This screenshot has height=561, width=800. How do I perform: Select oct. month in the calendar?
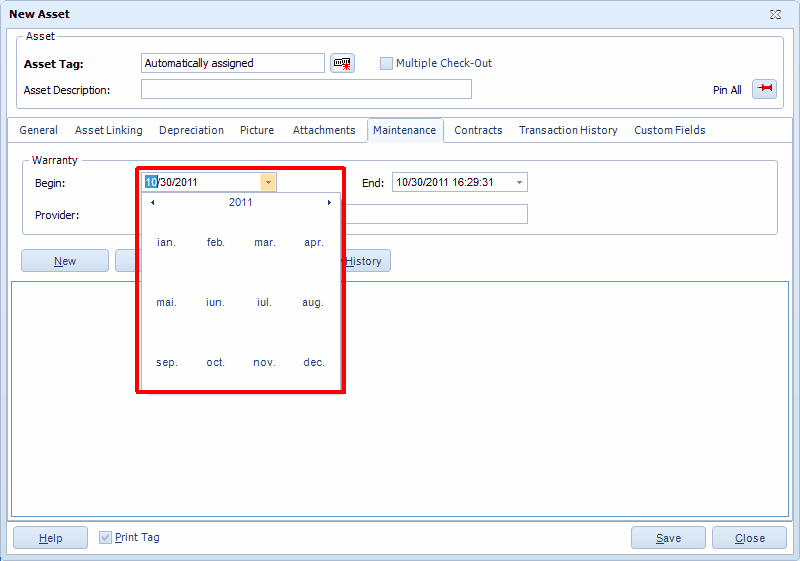[x=215, y=362]
